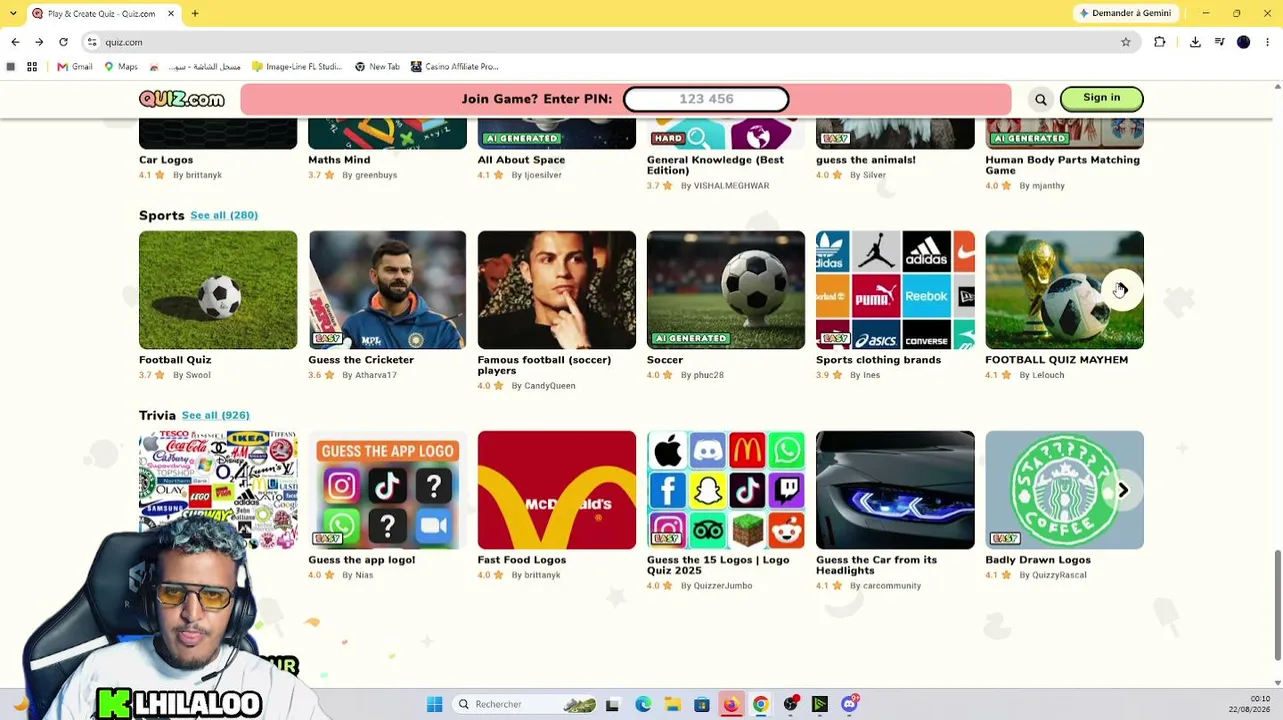Open the Chrome apps grid shortcut
The width and height of the screenshot is (1283, 720).
coord(32,67)
